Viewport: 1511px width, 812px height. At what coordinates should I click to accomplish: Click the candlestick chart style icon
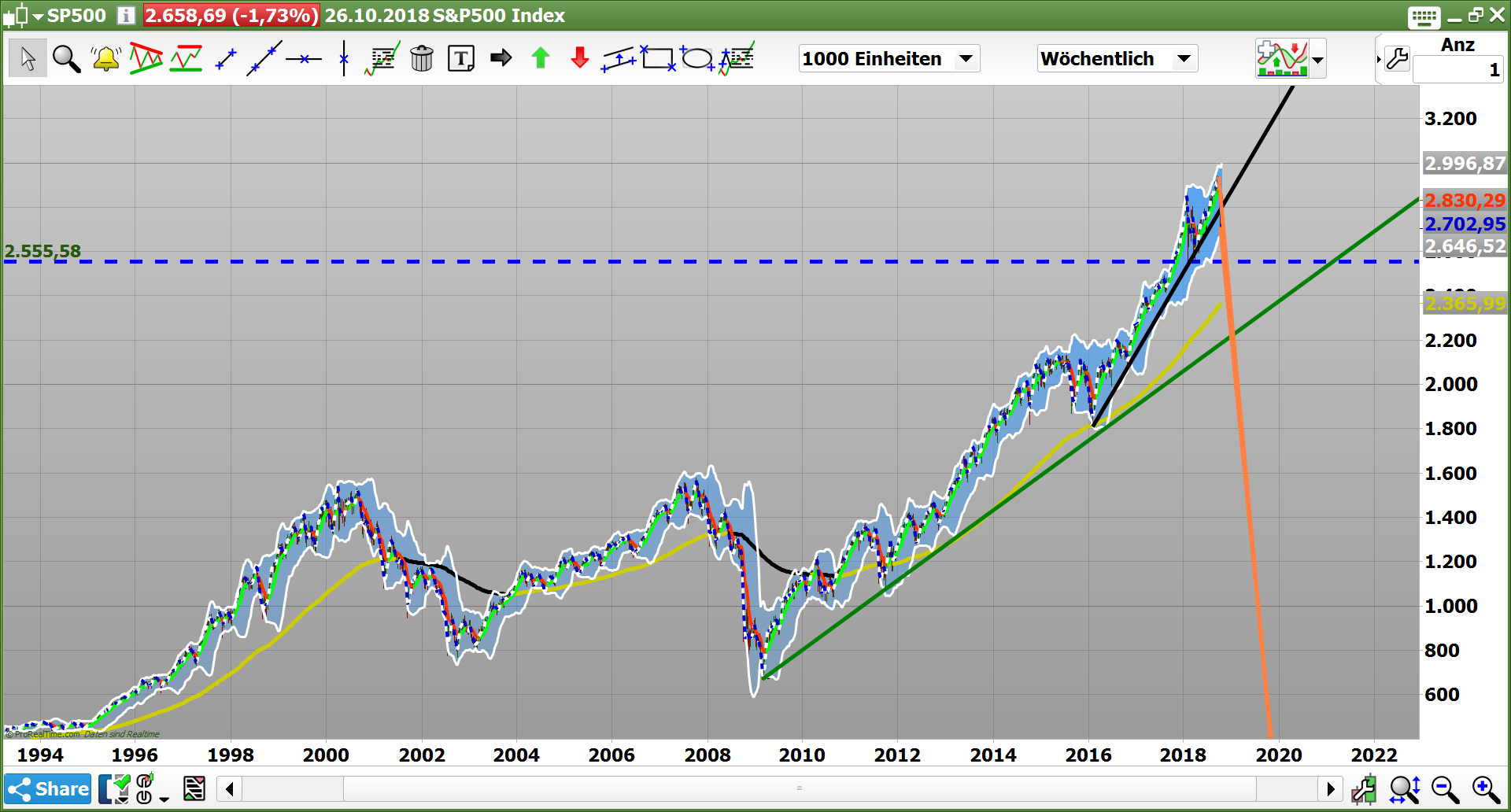coord(16,15)
